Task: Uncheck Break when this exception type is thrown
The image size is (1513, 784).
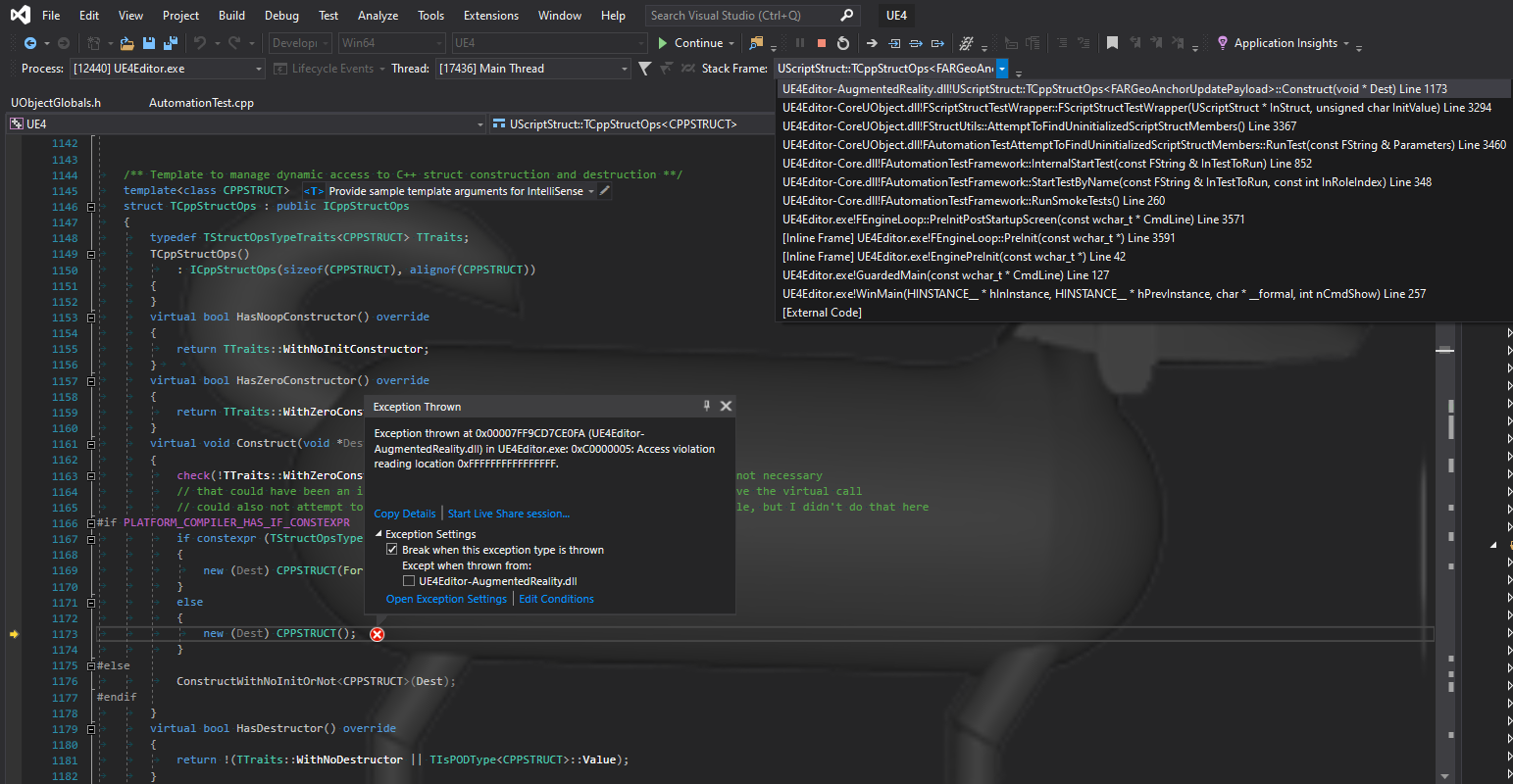Action: [x=392, y=550]
